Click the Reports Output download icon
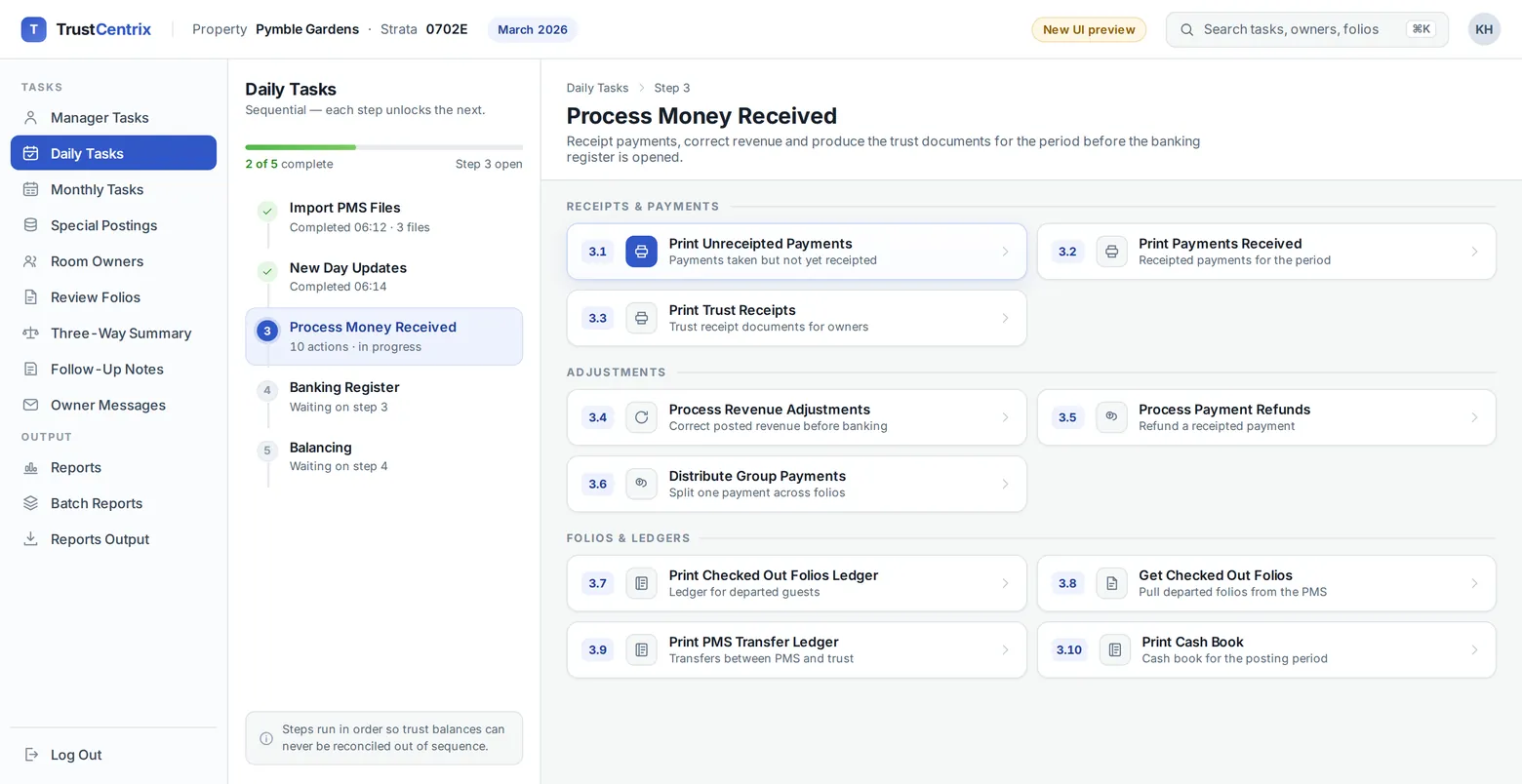 click(x=31, y=539)
